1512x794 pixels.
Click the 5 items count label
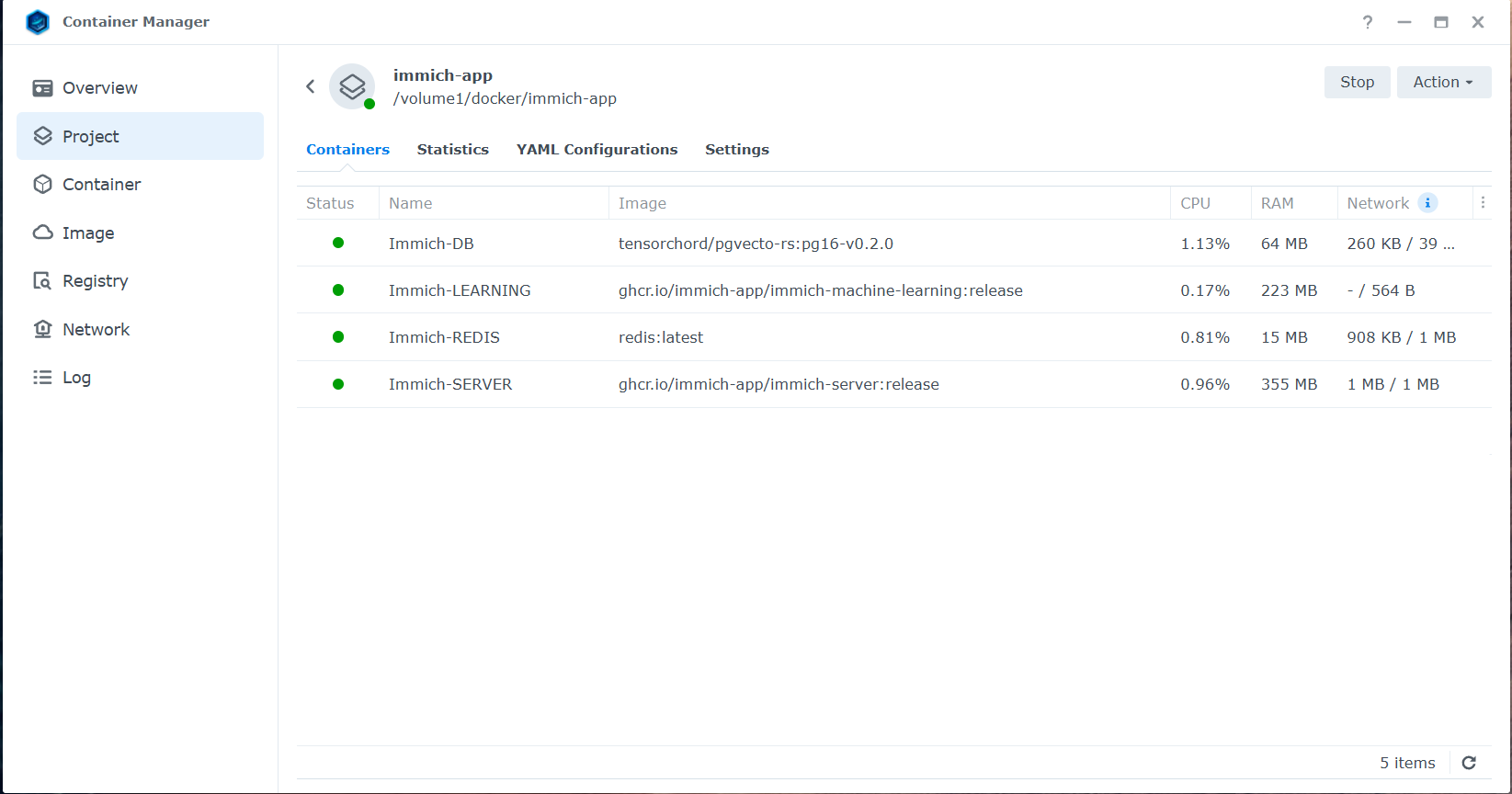coord(1407,763)
